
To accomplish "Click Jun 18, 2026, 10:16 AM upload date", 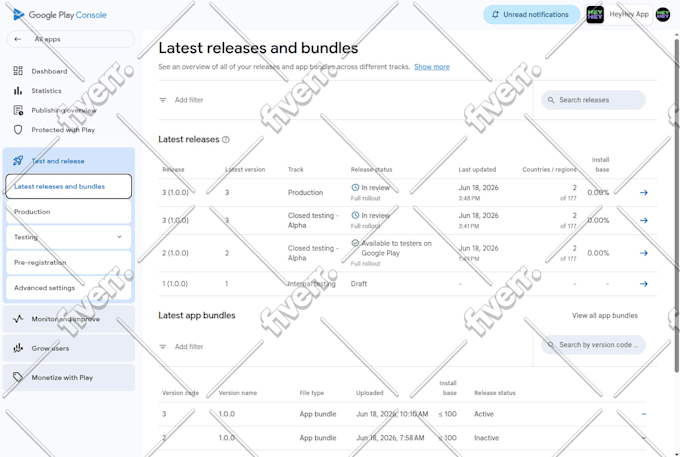I will pyautogui.click(x=392, y=414).
